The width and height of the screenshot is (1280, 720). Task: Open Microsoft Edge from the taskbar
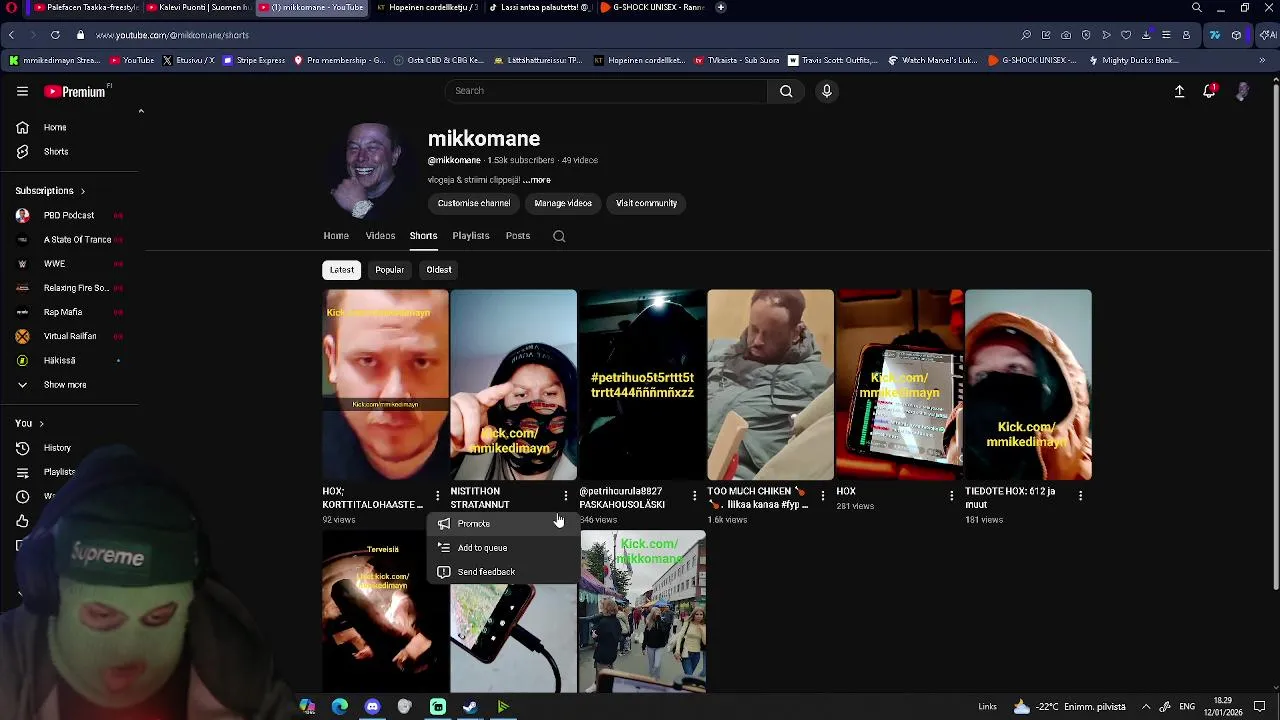(x=340, y=707)
